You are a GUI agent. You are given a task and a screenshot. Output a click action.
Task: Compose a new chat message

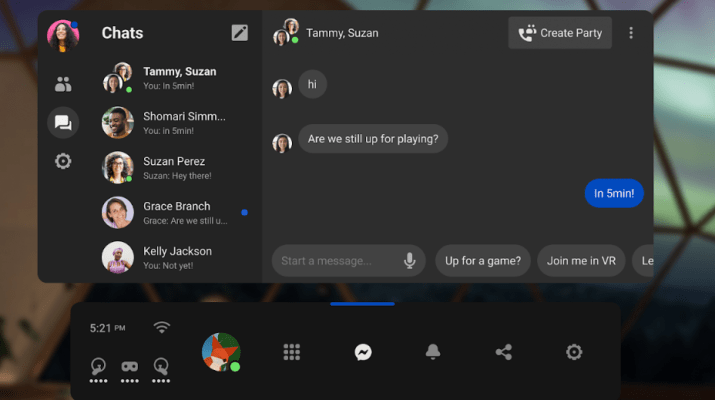(239, 33)
